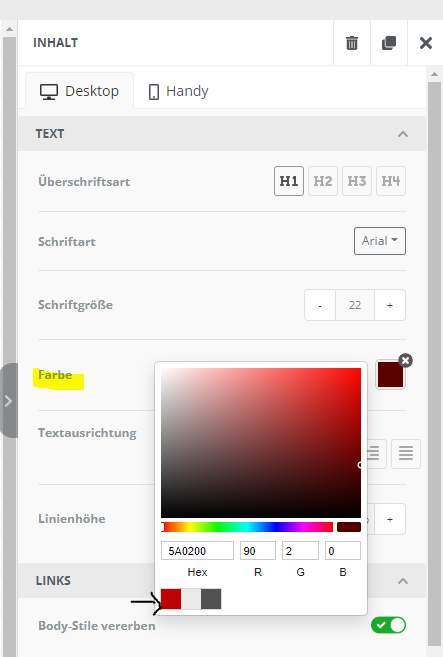Select the dark gray preset swatch
This screenshot has width=443, height=657.
211,599
